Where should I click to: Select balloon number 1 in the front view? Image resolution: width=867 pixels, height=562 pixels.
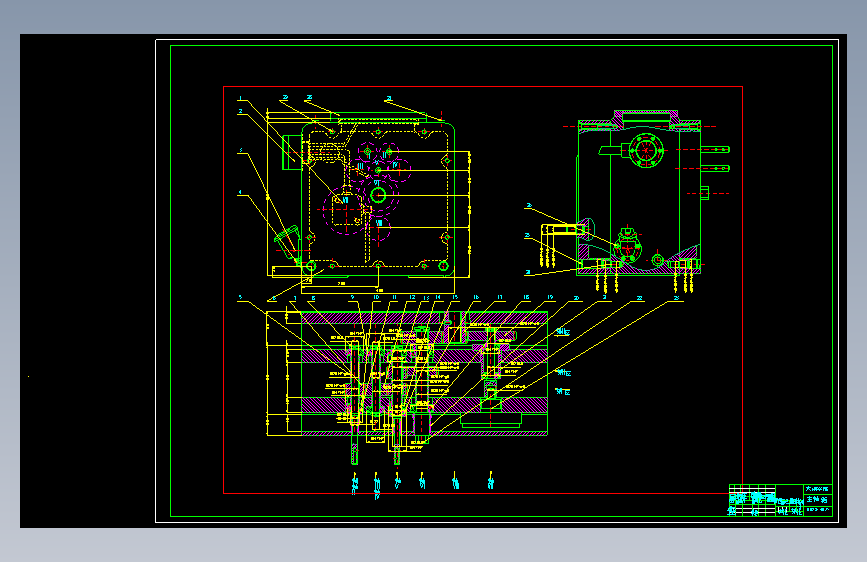pyautogui.click(x=240, y=98)
